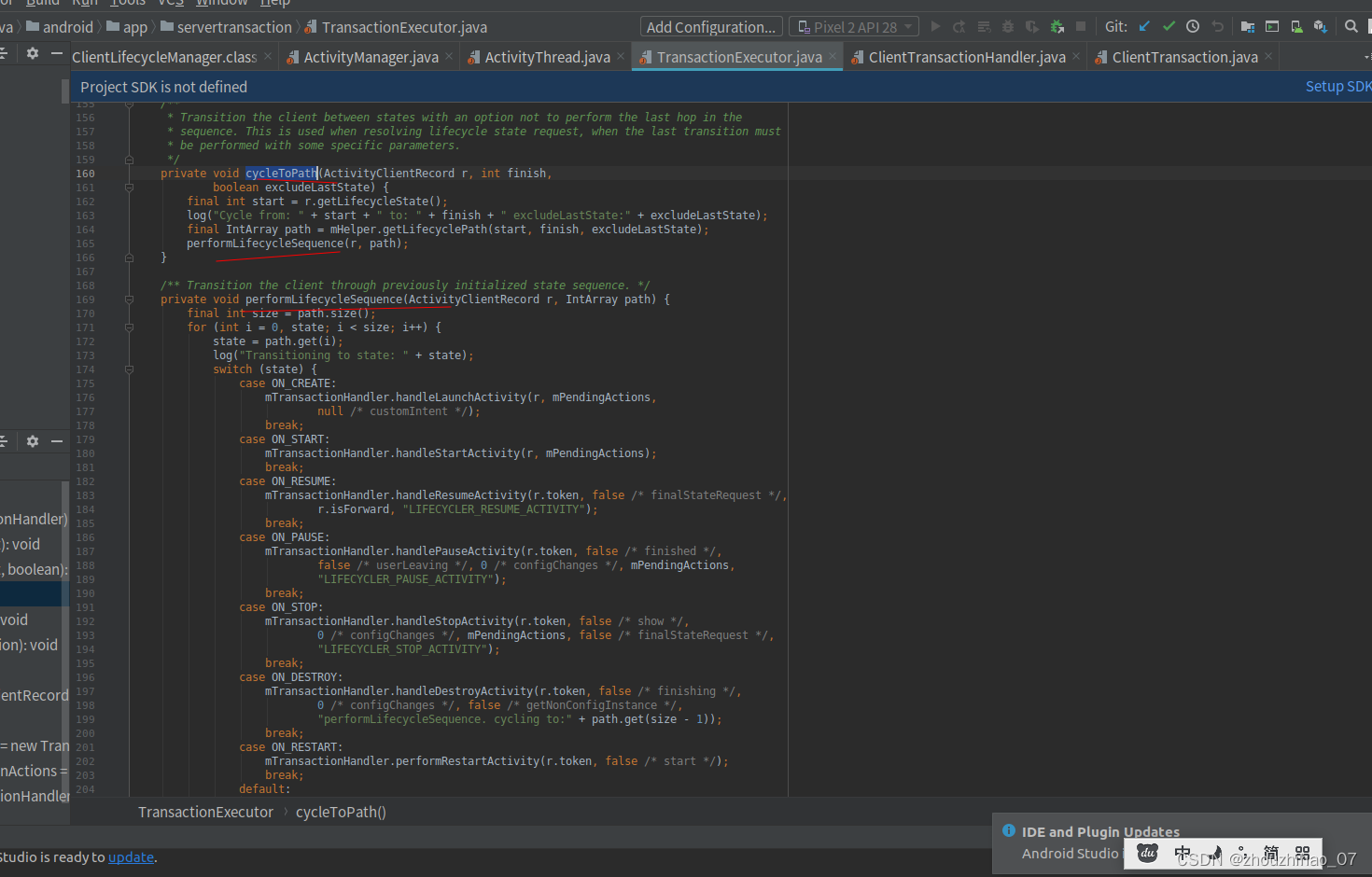Click Git Rollback undo arrow icon

click(1217, 27)
